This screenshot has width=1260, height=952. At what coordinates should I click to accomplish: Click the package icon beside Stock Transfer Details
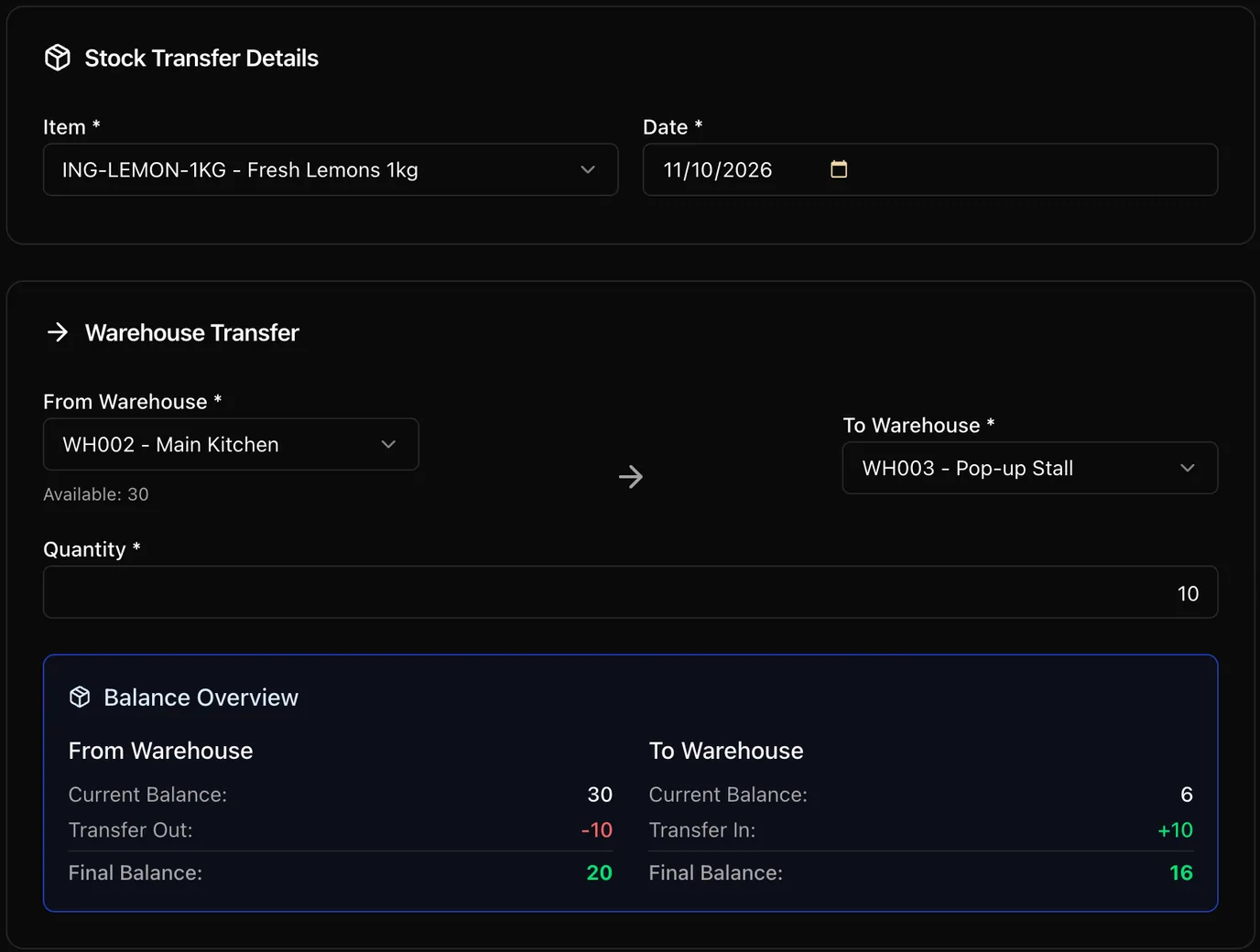pyautogui.click(x=58, y=58)
